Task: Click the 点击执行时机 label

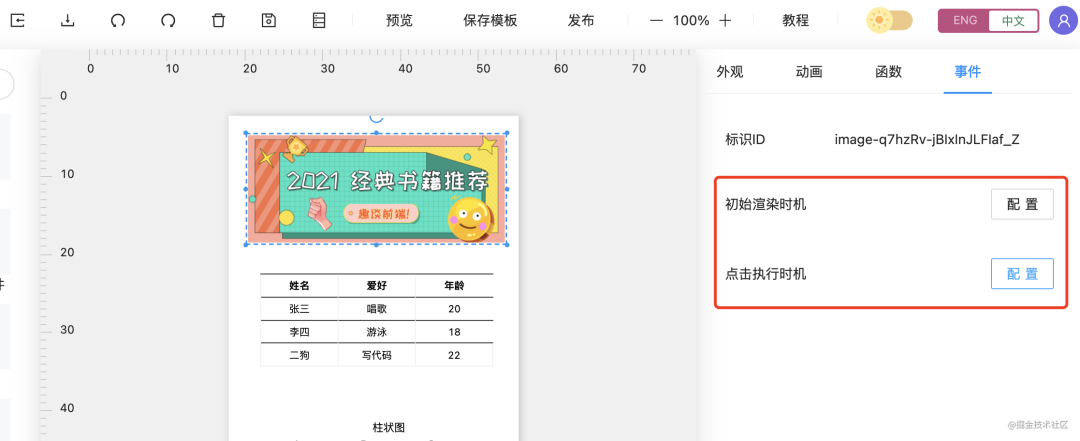Action: click(x=766, y=274)
